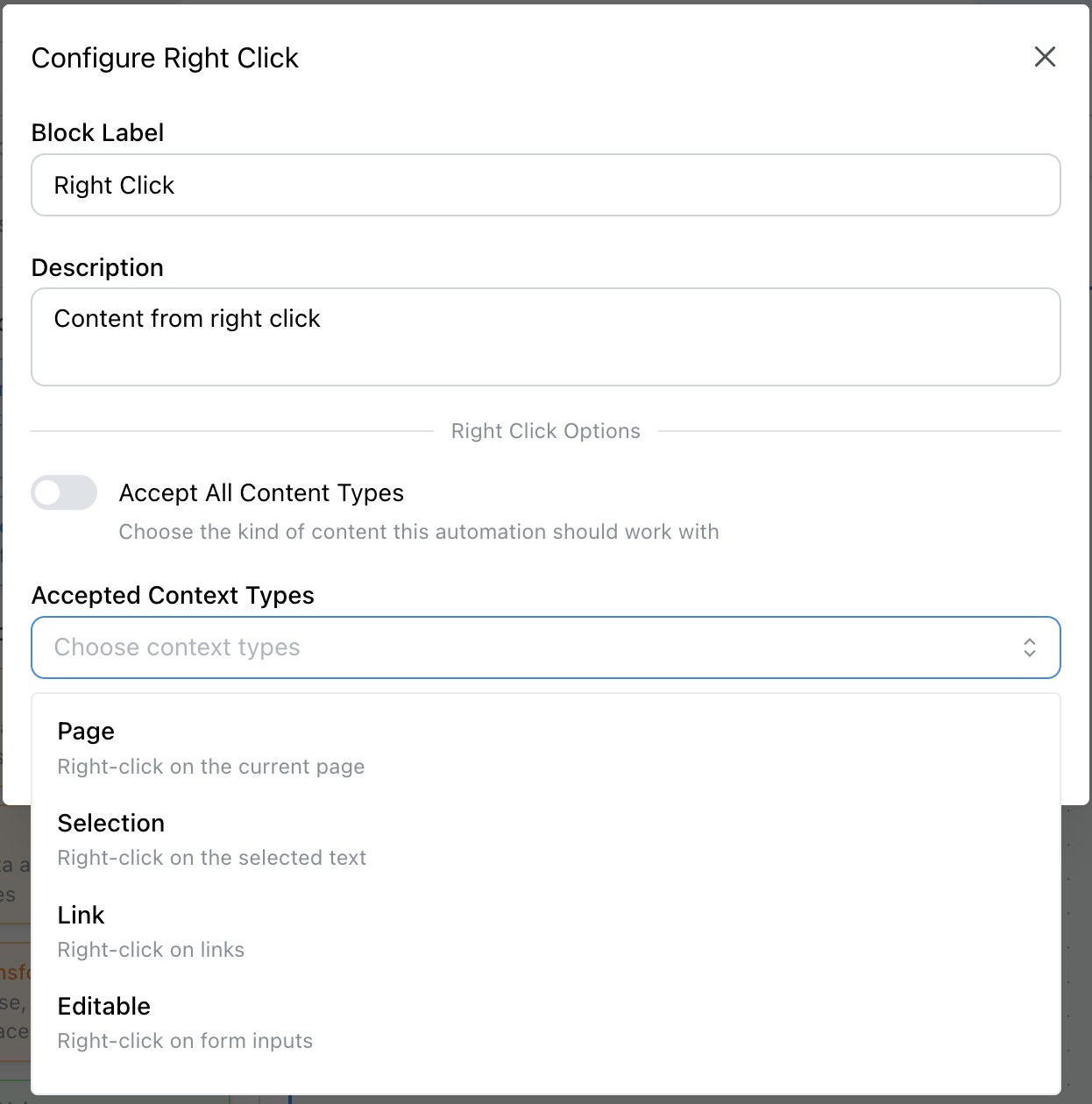Click the Accept All Content Types label
Screen dimensions: 1092x1104
(261, 493)
